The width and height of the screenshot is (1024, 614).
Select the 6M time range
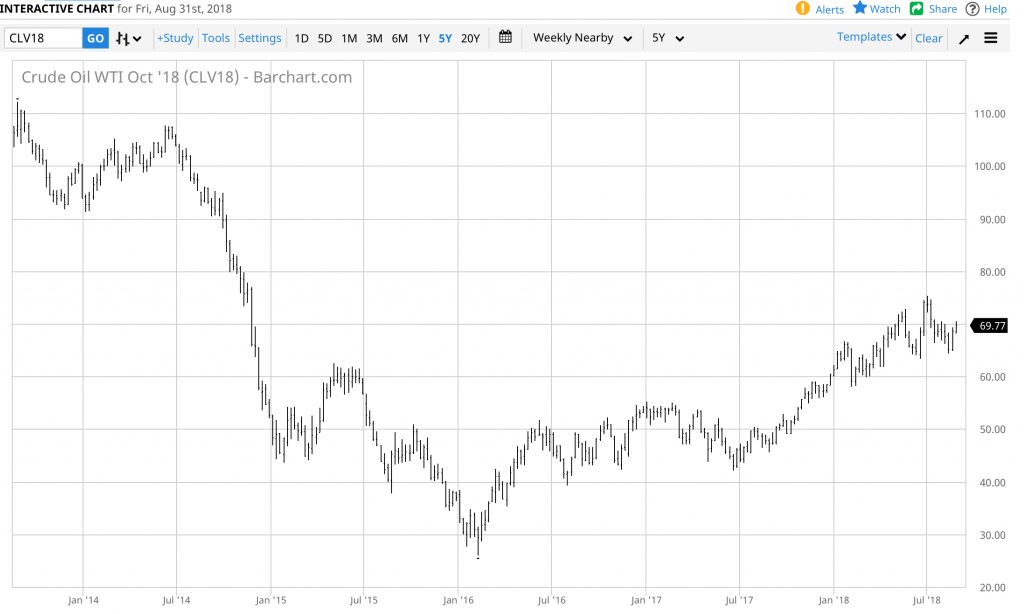(399, 38)
